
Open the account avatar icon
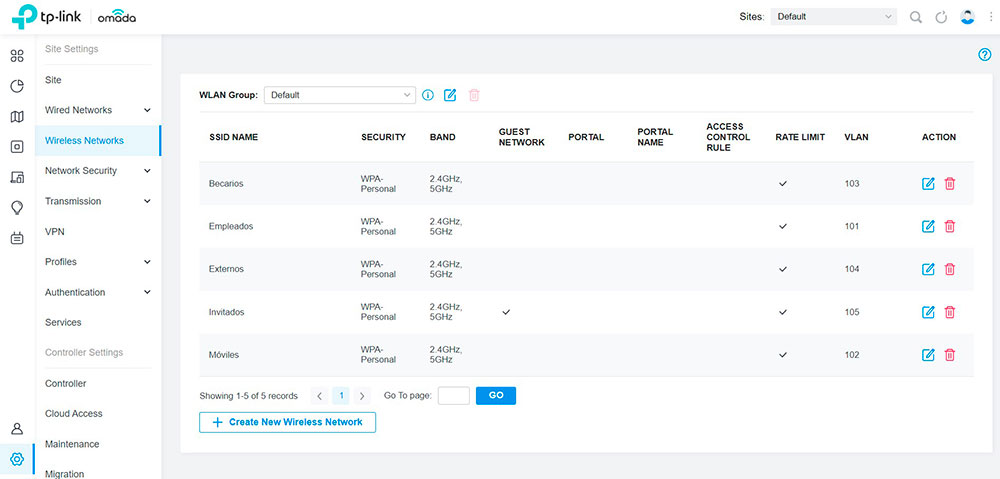[x=967, y=17]
